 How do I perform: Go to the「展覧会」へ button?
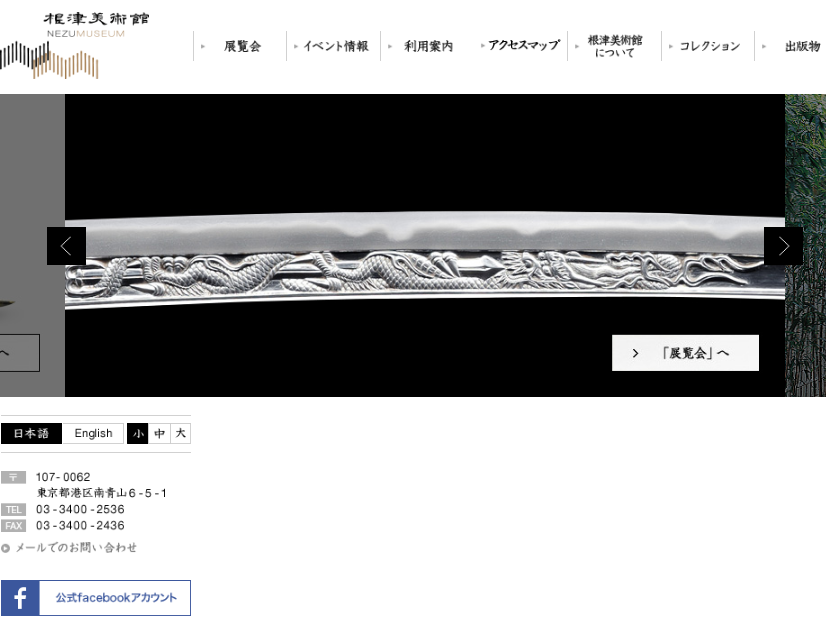tap(685, 353)
